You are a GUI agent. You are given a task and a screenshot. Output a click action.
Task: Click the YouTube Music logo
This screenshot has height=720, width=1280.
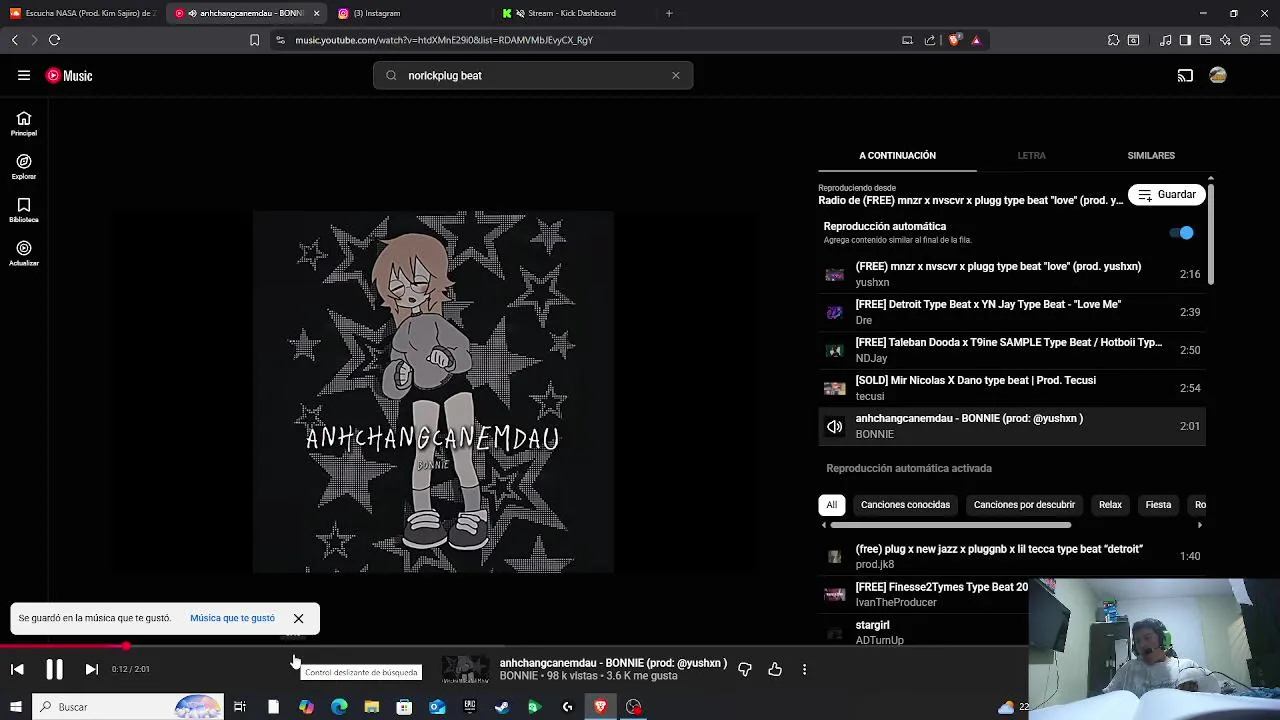pyautogui.click(x=69, y=76)
